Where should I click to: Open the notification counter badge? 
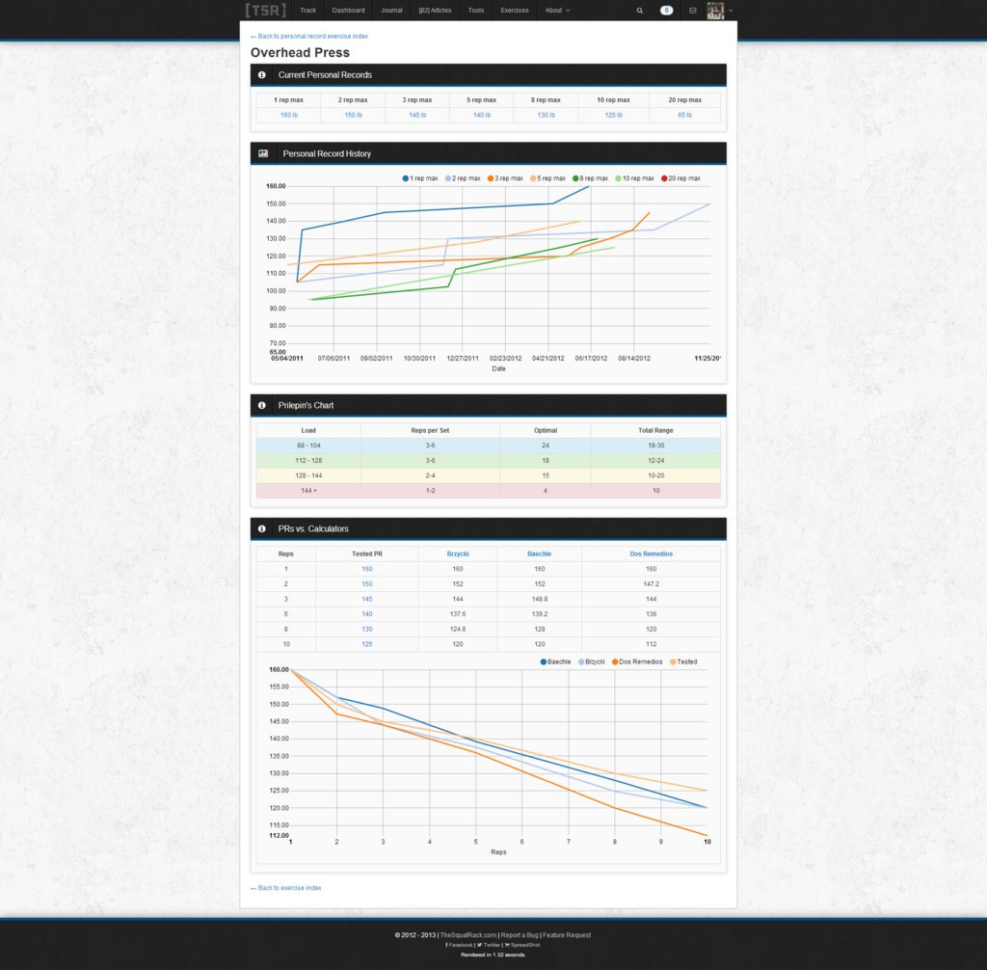[668, 10]
